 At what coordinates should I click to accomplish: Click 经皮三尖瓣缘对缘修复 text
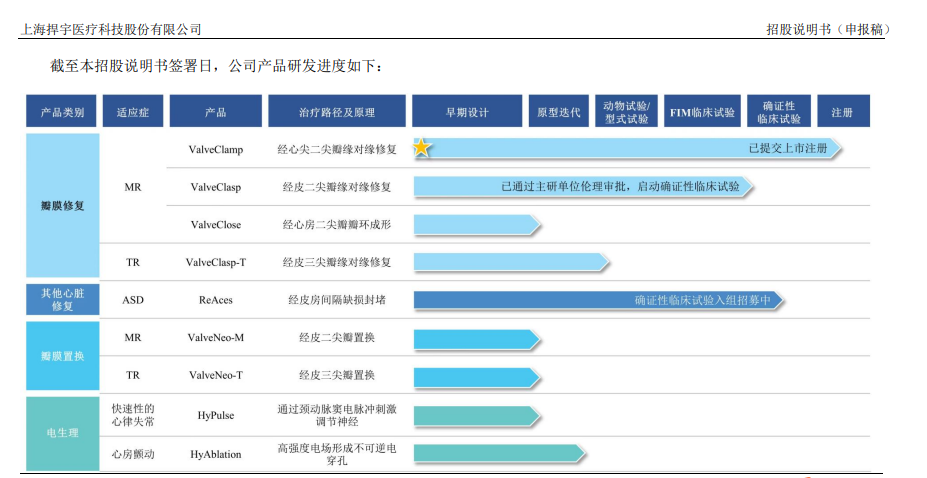pos(336,262)
